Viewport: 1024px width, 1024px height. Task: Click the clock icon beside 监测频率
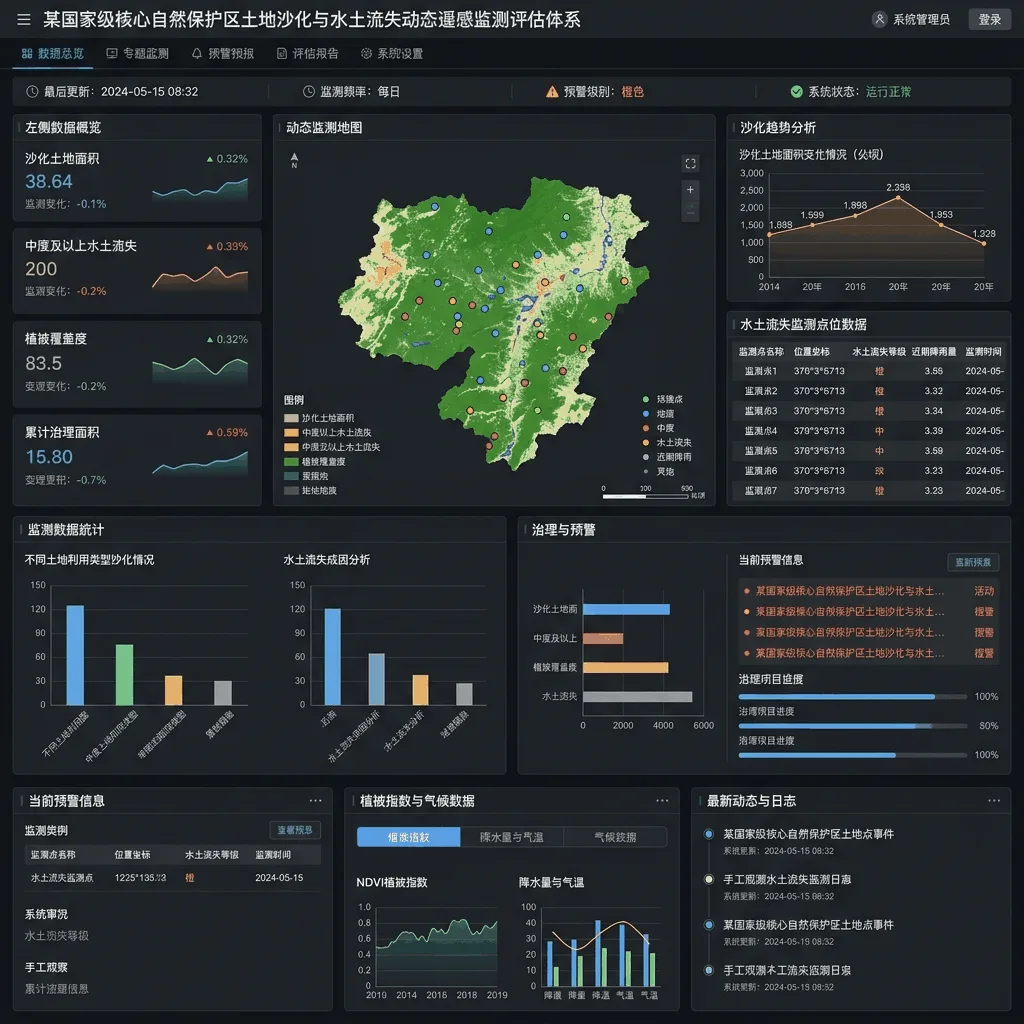(x=309, y=91)
